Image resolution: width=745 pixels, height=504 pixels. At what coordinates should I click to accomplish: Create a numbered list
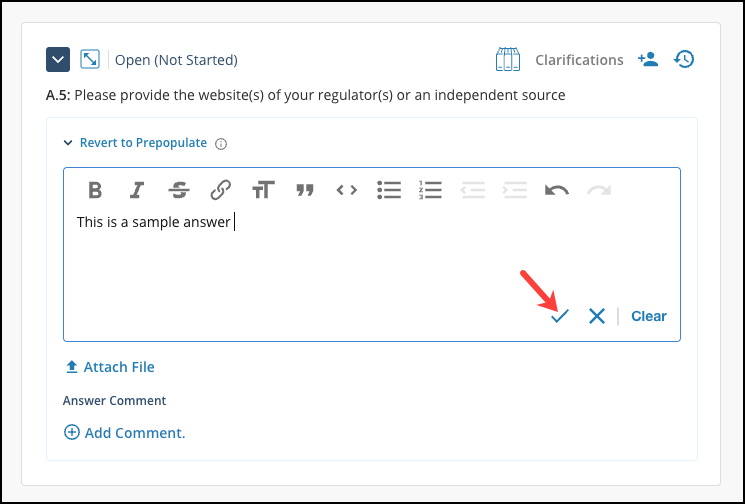click(x=430, y=190)
